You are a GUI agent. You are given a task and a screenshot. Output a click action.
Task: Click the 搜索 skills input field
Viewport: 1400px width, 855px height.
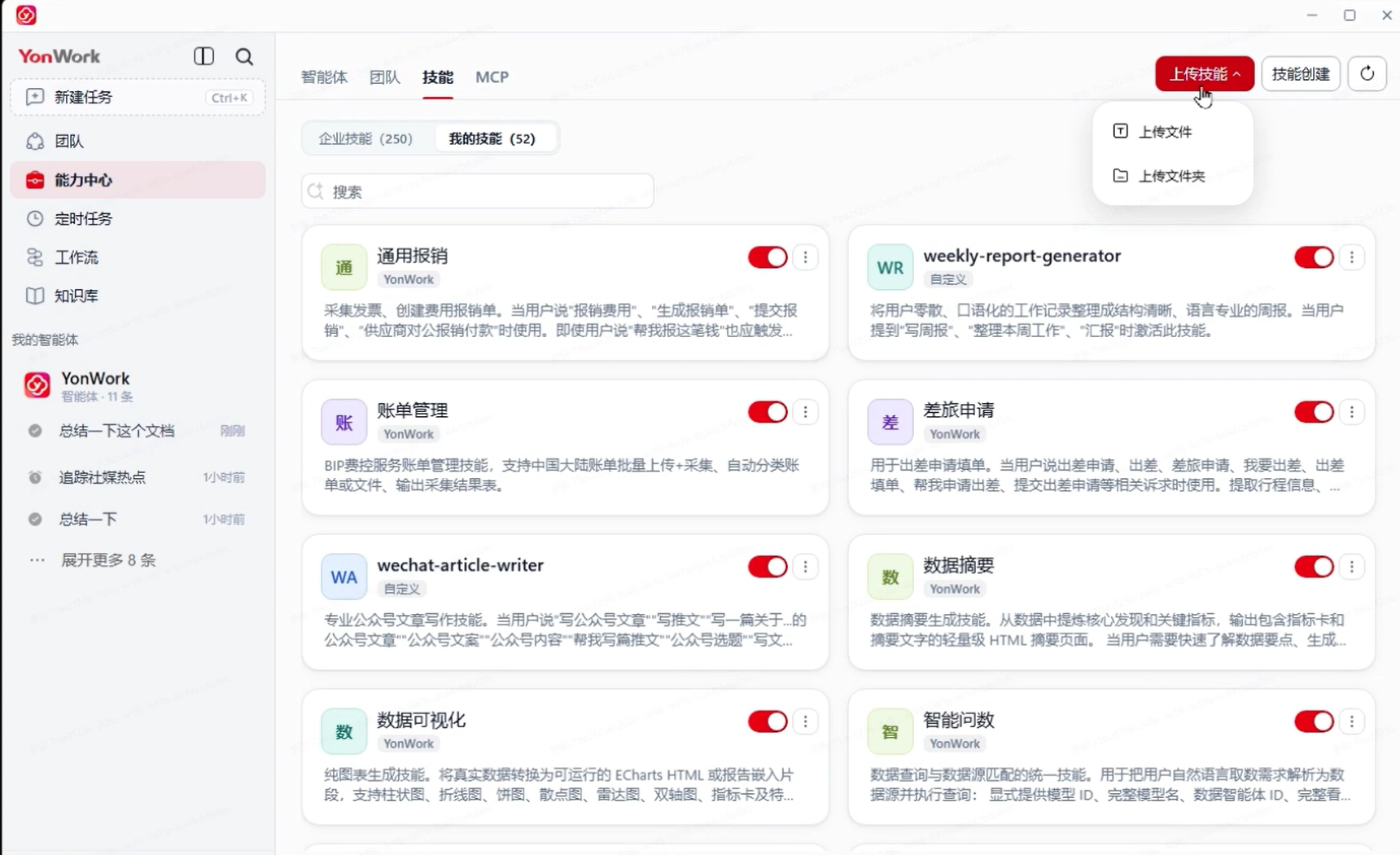point(478,191)
